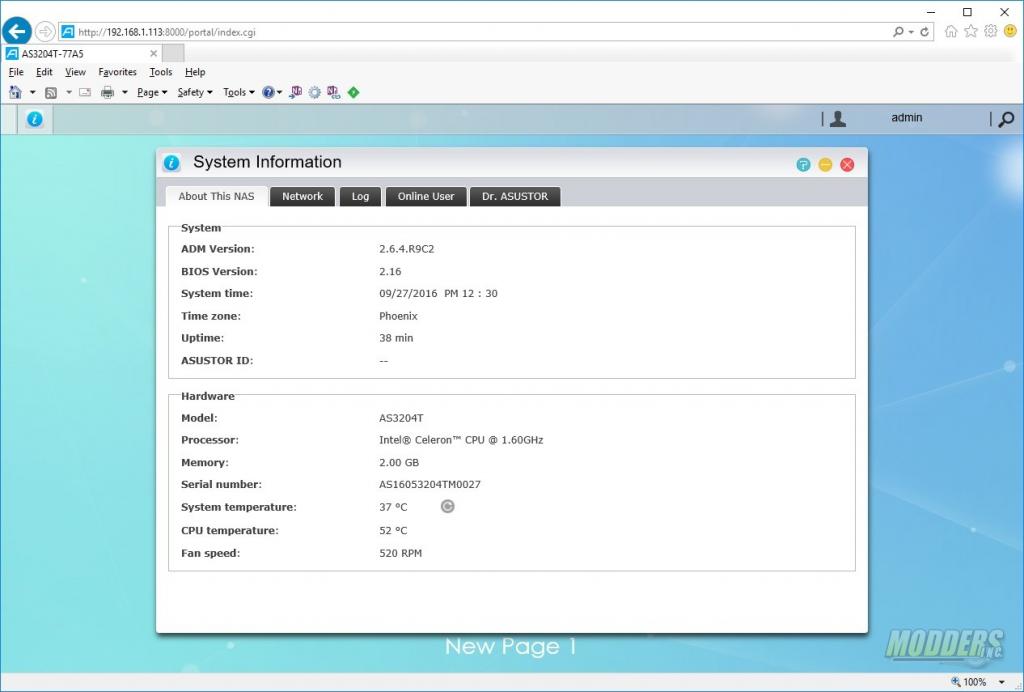
Task: Click the printer icon in command bar
Action: (x=107, y=92)
